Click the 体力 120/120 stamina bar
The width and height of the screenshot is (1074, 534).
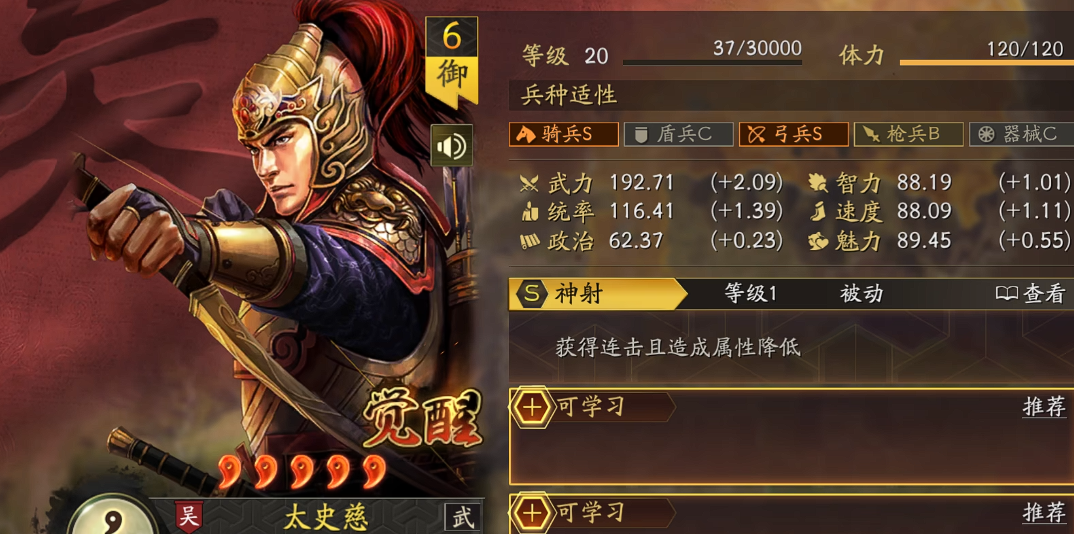coord(986,62)
